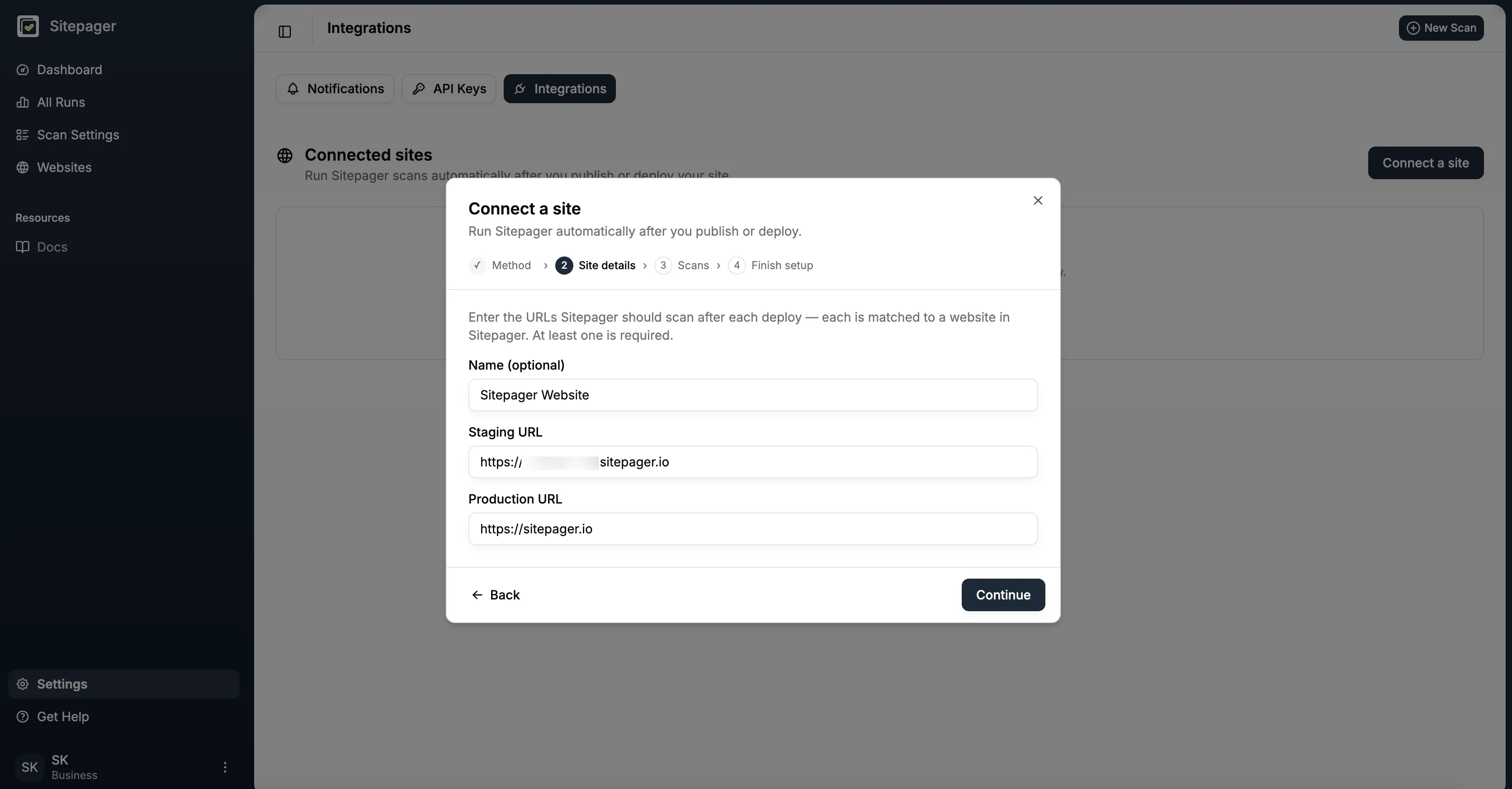Click the key icon on API Keys tab
This screenshot has height=789, width=1512.
coord(419,89)
